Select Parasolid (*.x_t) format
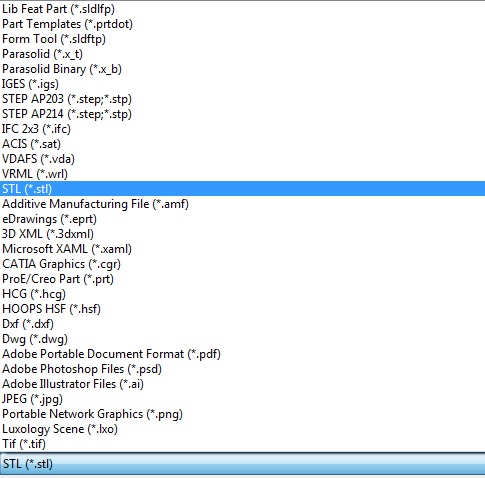Viewport: 485px width, 478px height. 242,54
